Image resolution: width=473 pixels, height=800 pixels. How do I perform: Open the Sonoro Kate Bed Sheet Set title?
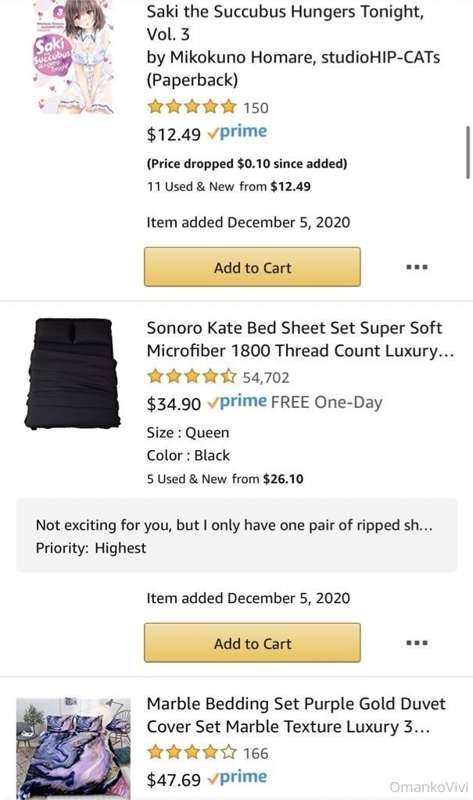pos(300,339)
